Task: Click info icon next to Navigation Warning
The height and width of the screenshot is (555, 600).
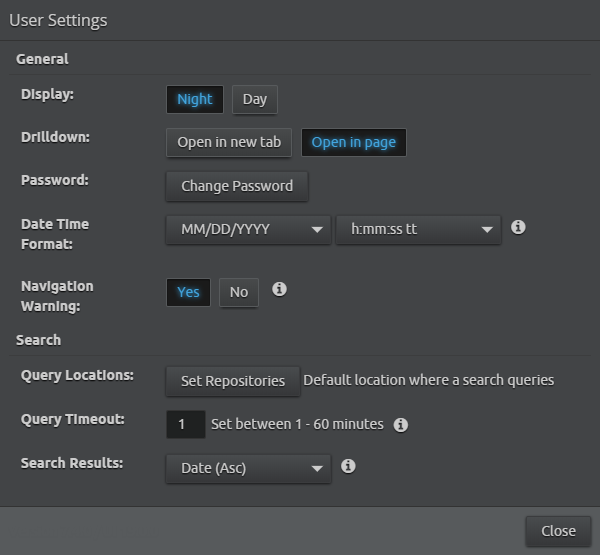Action: [x=279, y=290]
